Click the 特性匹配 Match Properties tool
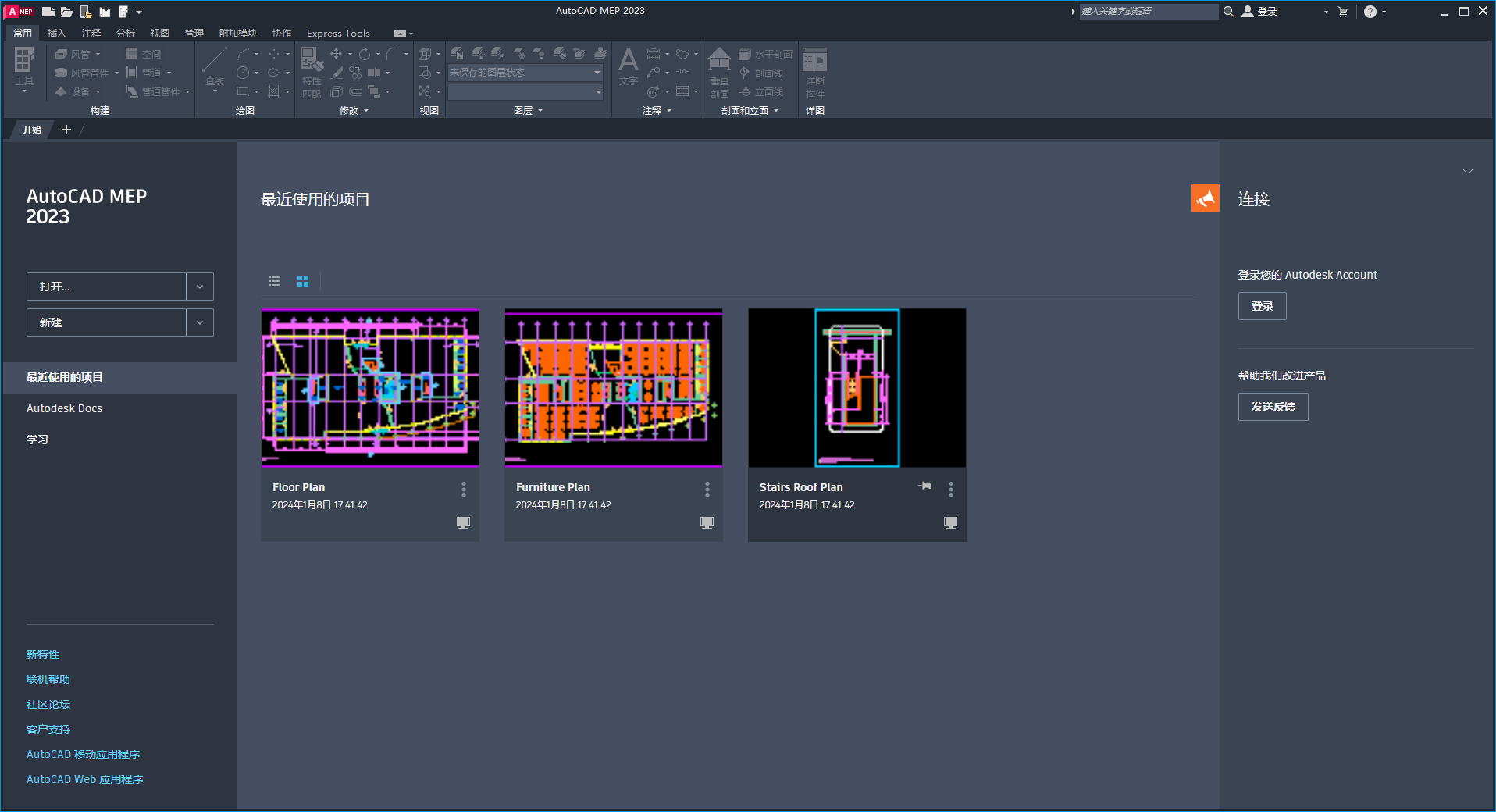Image resolution: width=1496 pixels, height=812 pixels. (x=310, y=70)
